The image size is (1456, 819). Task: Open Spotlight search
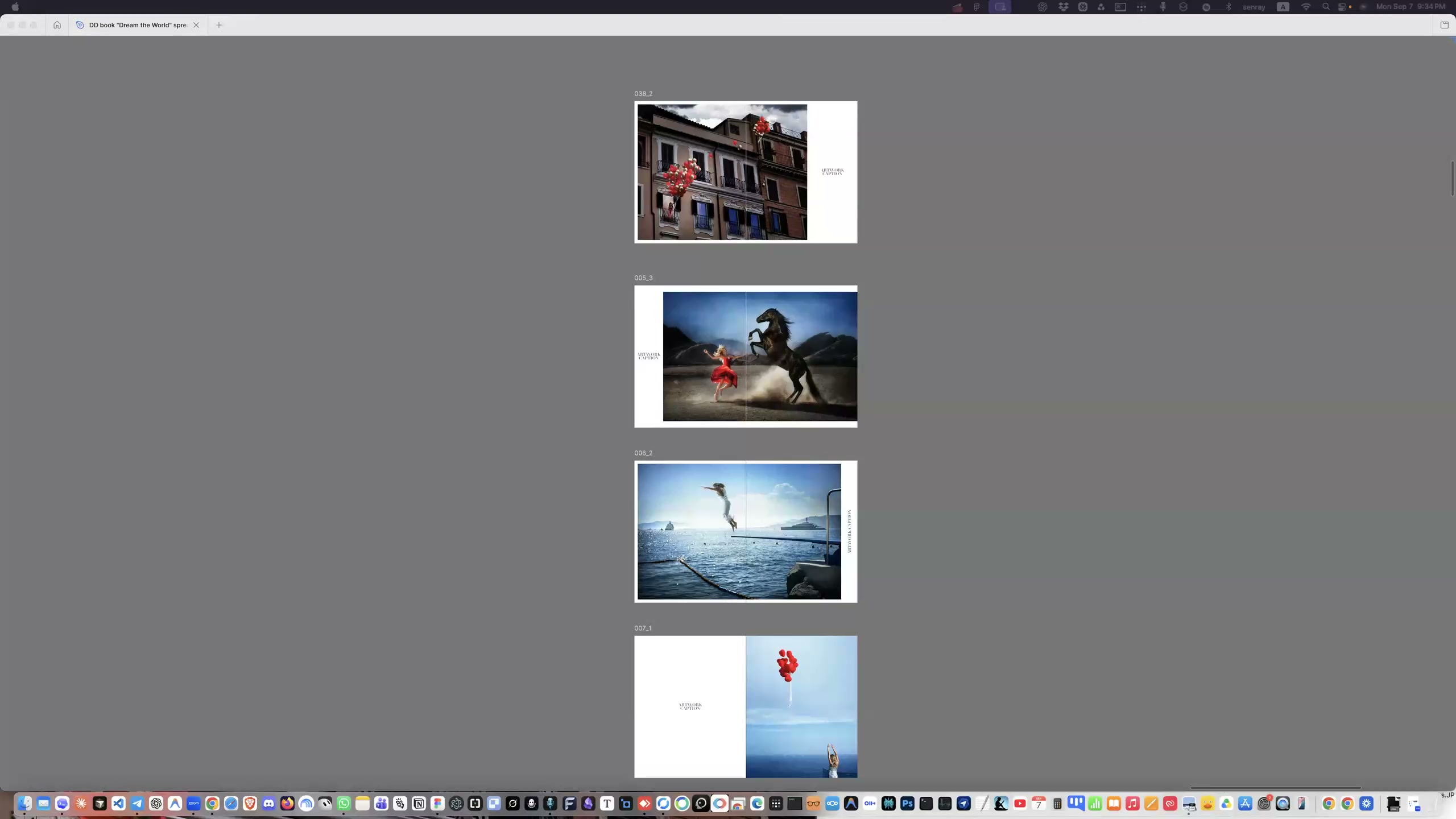pos(1326,7)
